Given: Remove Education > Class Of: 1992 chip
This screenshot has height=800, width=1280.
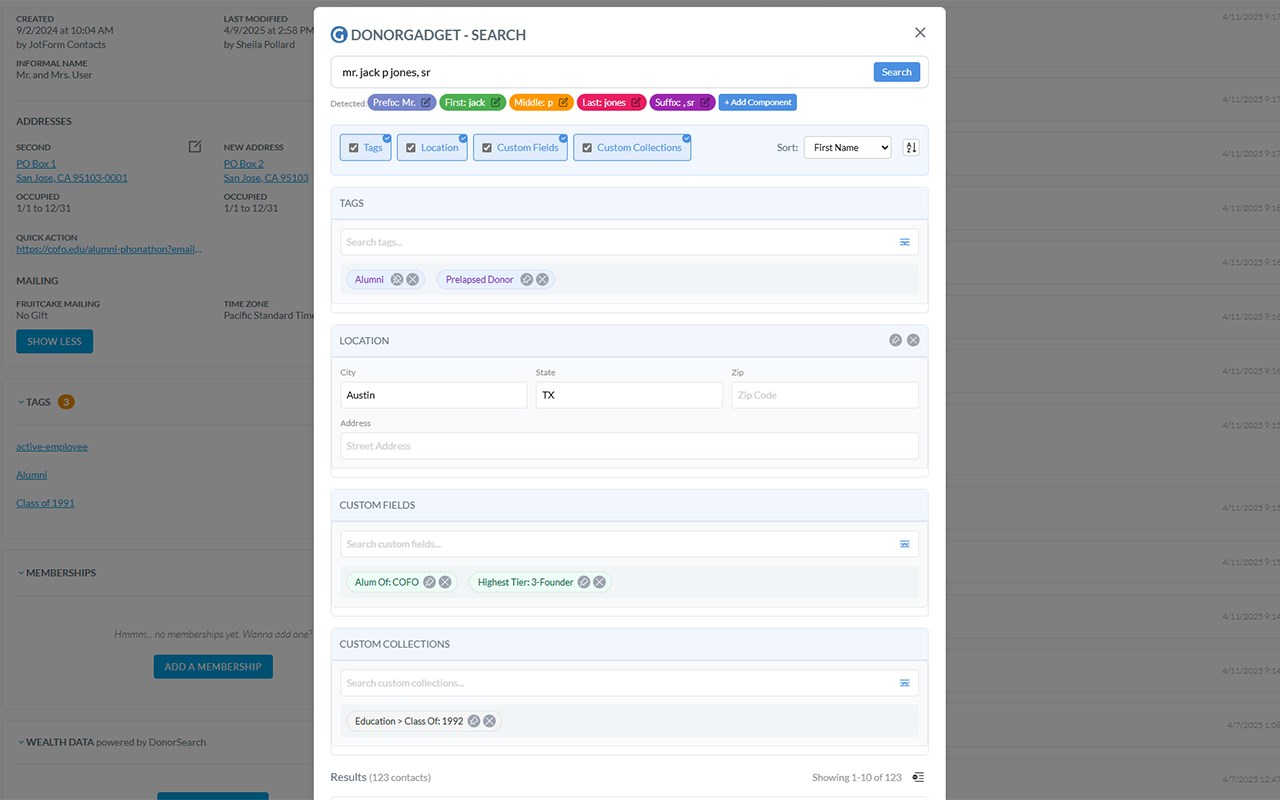Looking at the screenshot, I should tap(490, 721).
